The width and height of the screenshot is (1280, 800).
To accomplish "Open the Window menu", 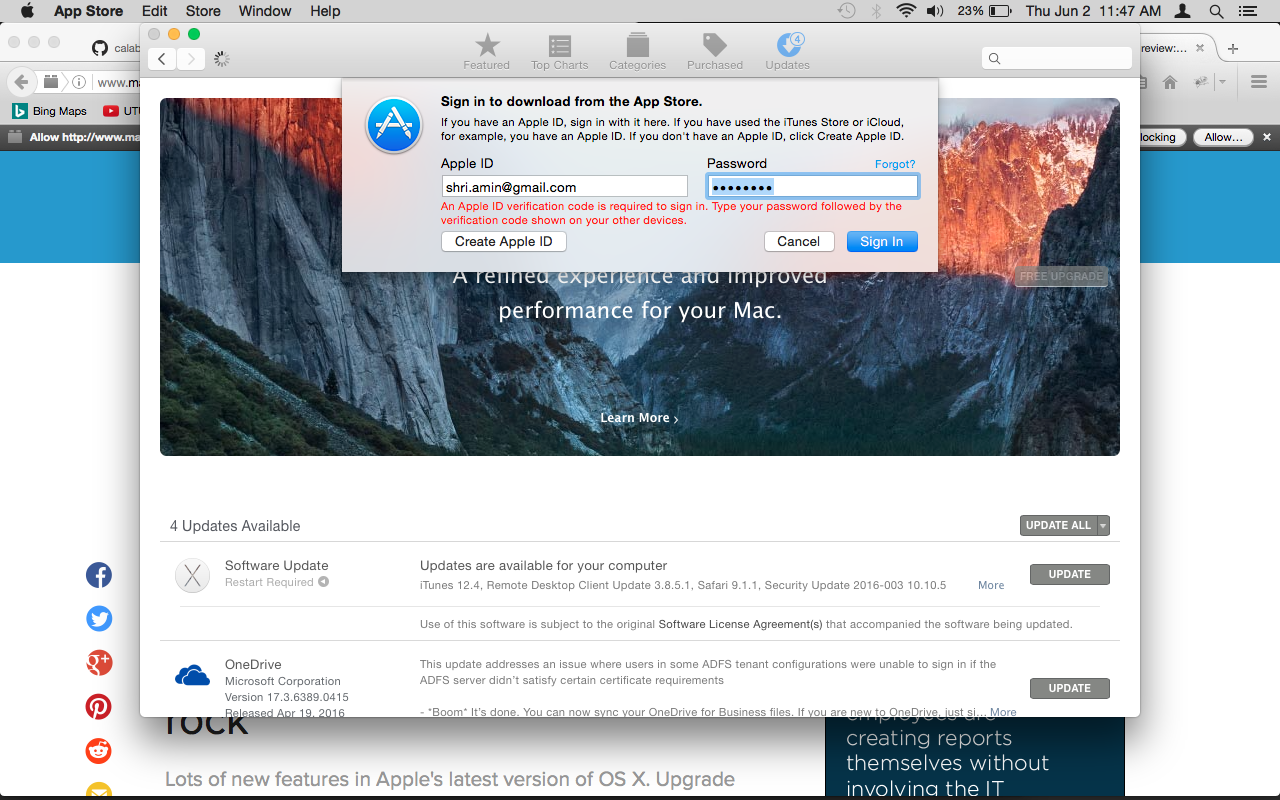I will click(265, 11).
